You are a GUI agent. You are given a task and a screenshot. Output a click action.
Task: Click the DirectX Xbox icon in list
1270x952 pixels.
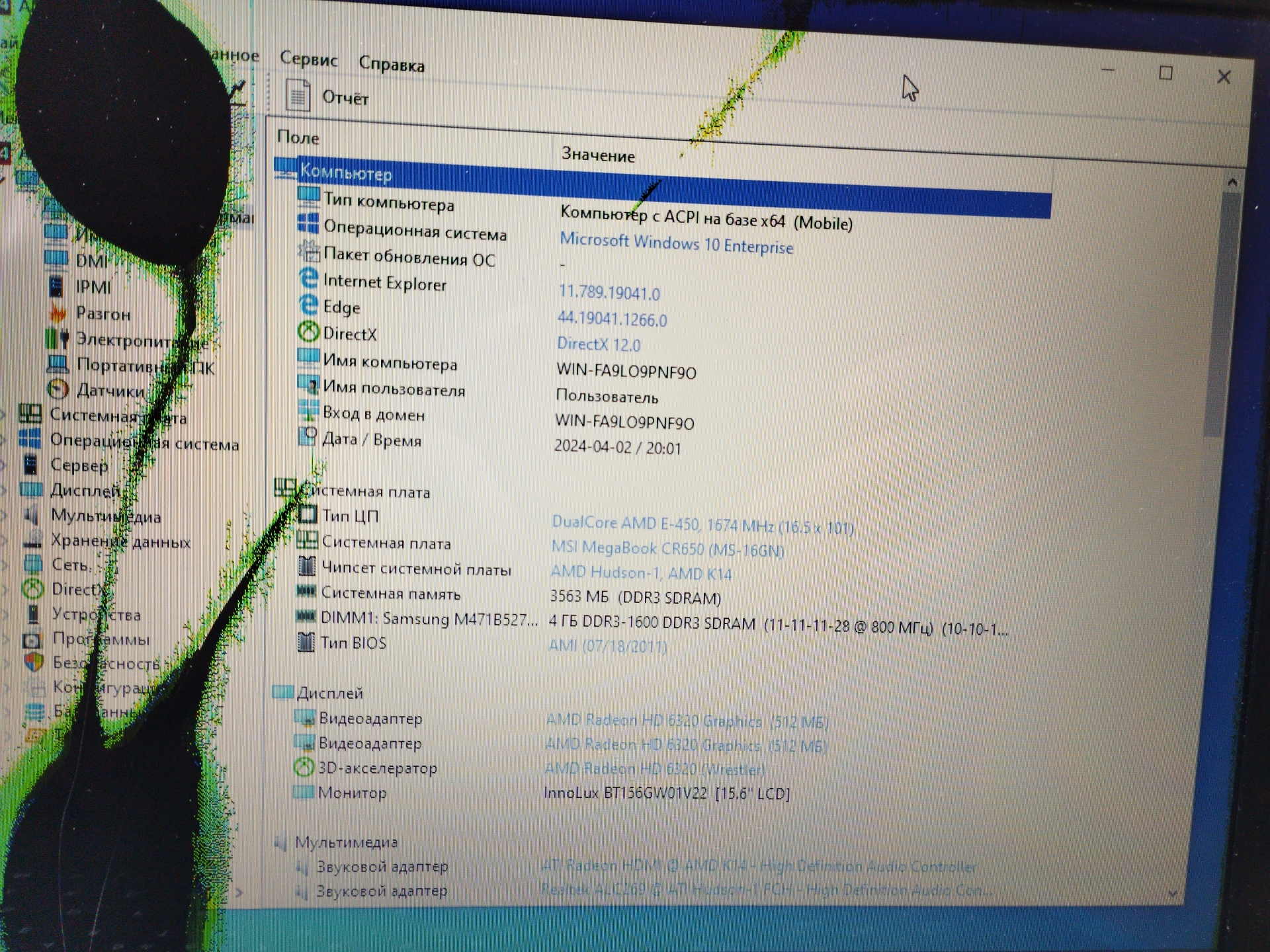[x=308, y=331]
